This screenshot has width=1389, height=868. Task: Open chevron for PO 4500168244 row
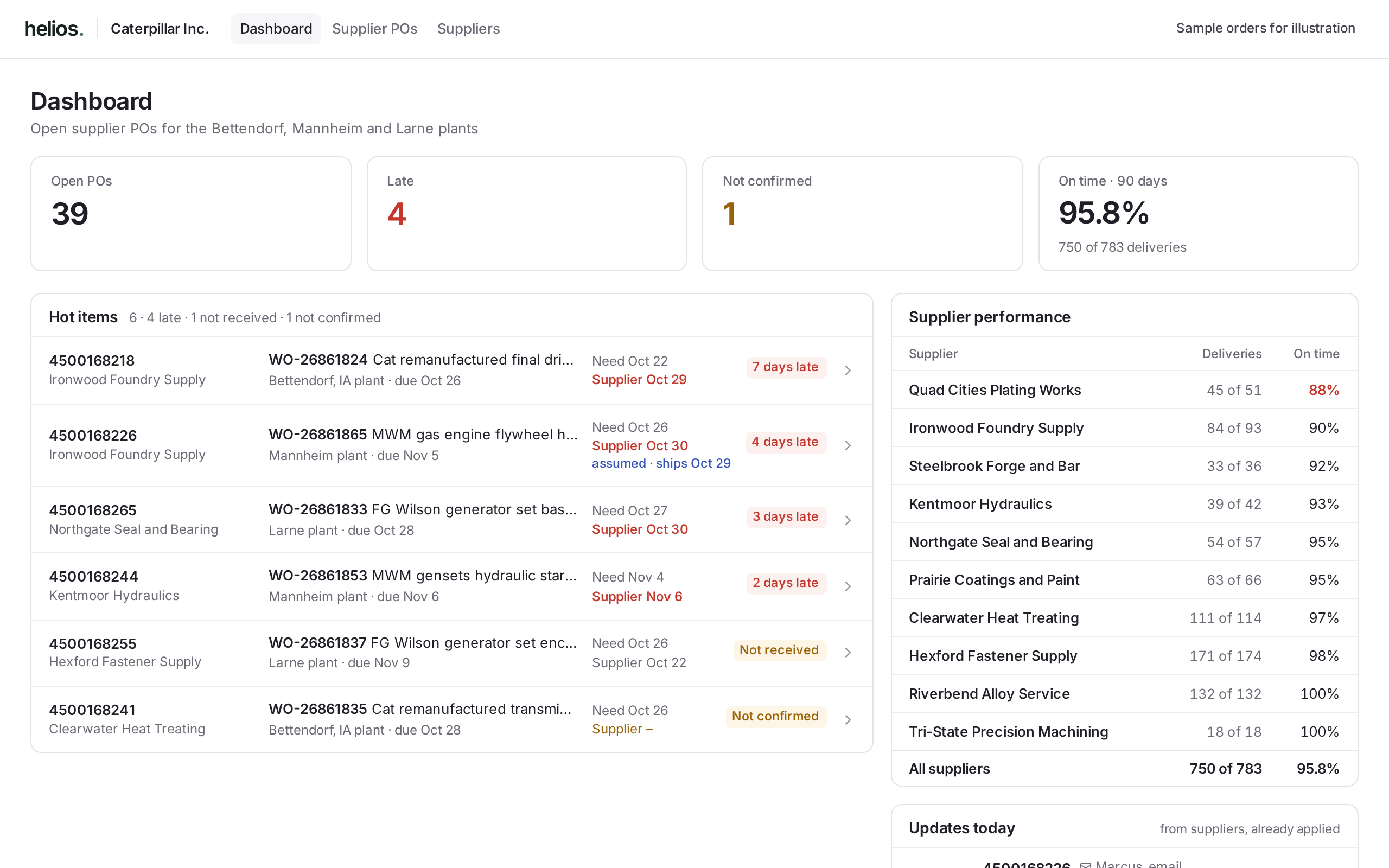pos(848,586)
